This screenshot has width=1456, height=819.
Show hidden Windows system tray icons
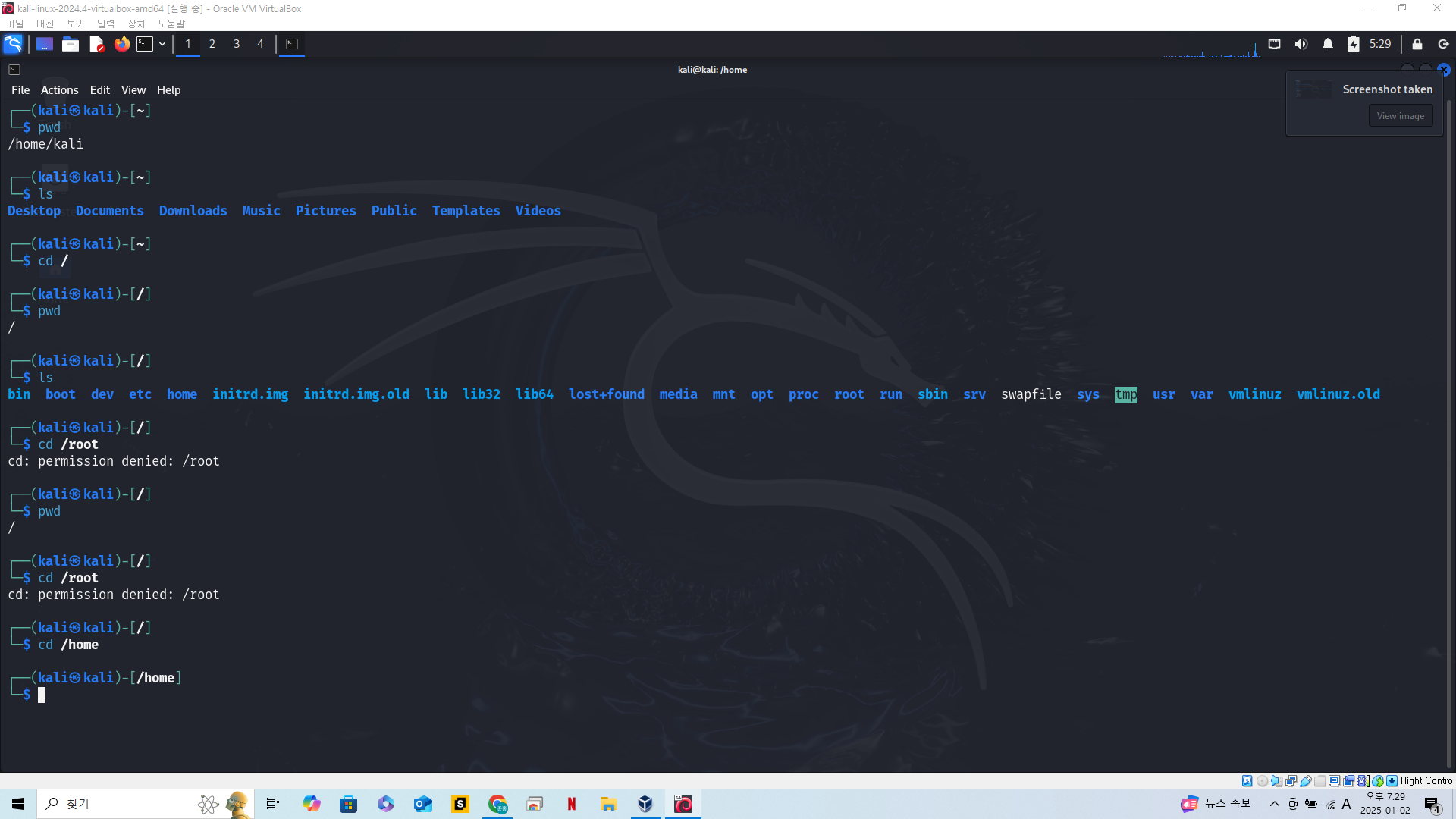pyautogui.click(x=1274, y=804)
